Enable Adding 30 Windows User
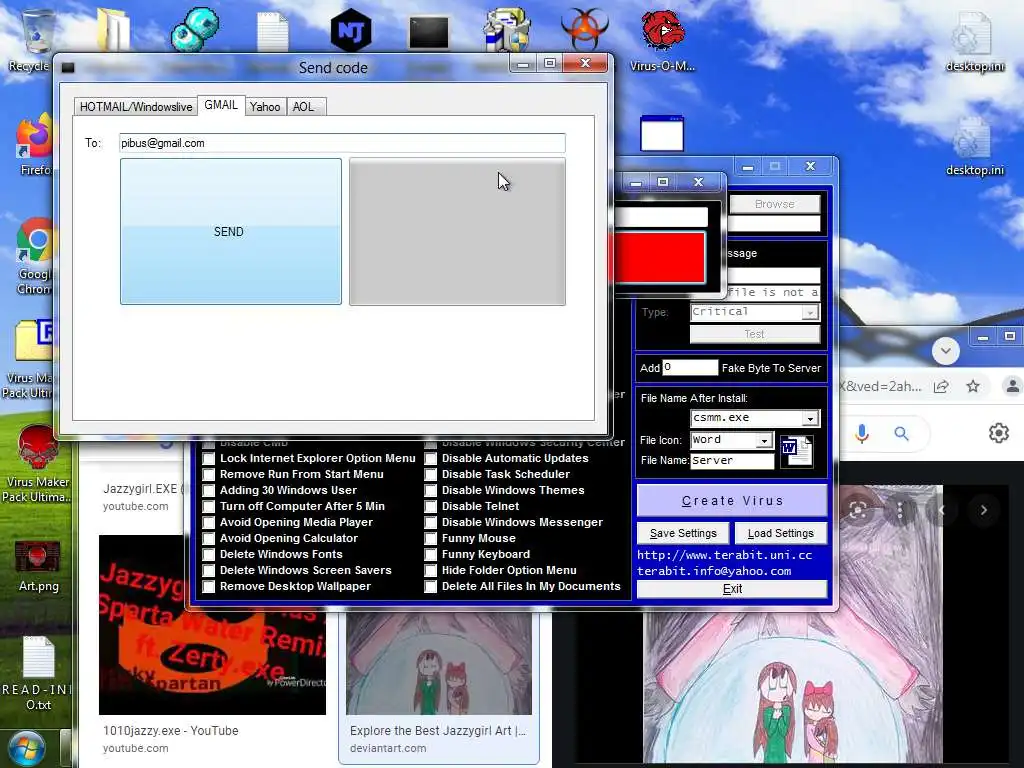1024x768 pixels. pos(208,490)
